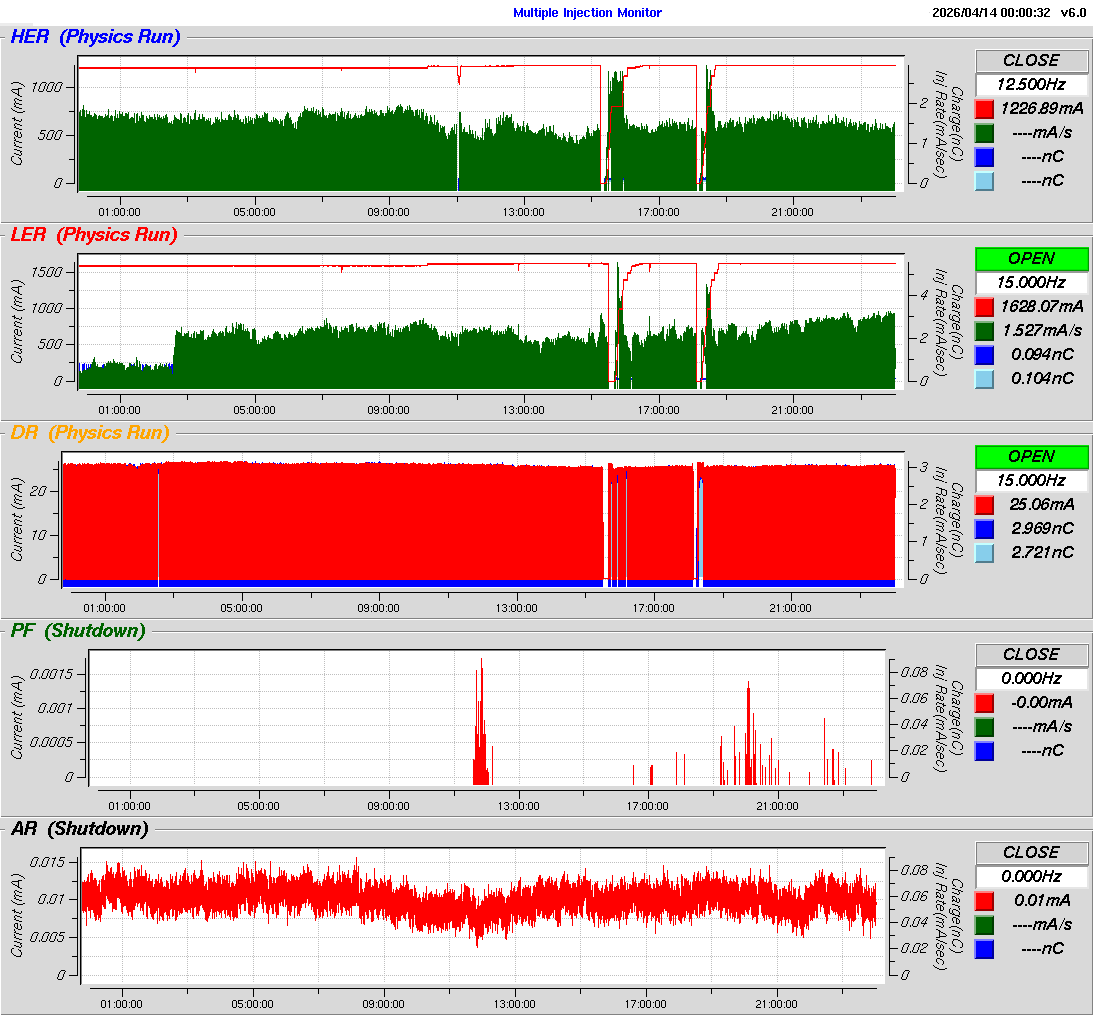This screenshot has width=1093, height=1015.
Task: Click the HER 12.500Hz frequency field
Action: [1031, 84]
